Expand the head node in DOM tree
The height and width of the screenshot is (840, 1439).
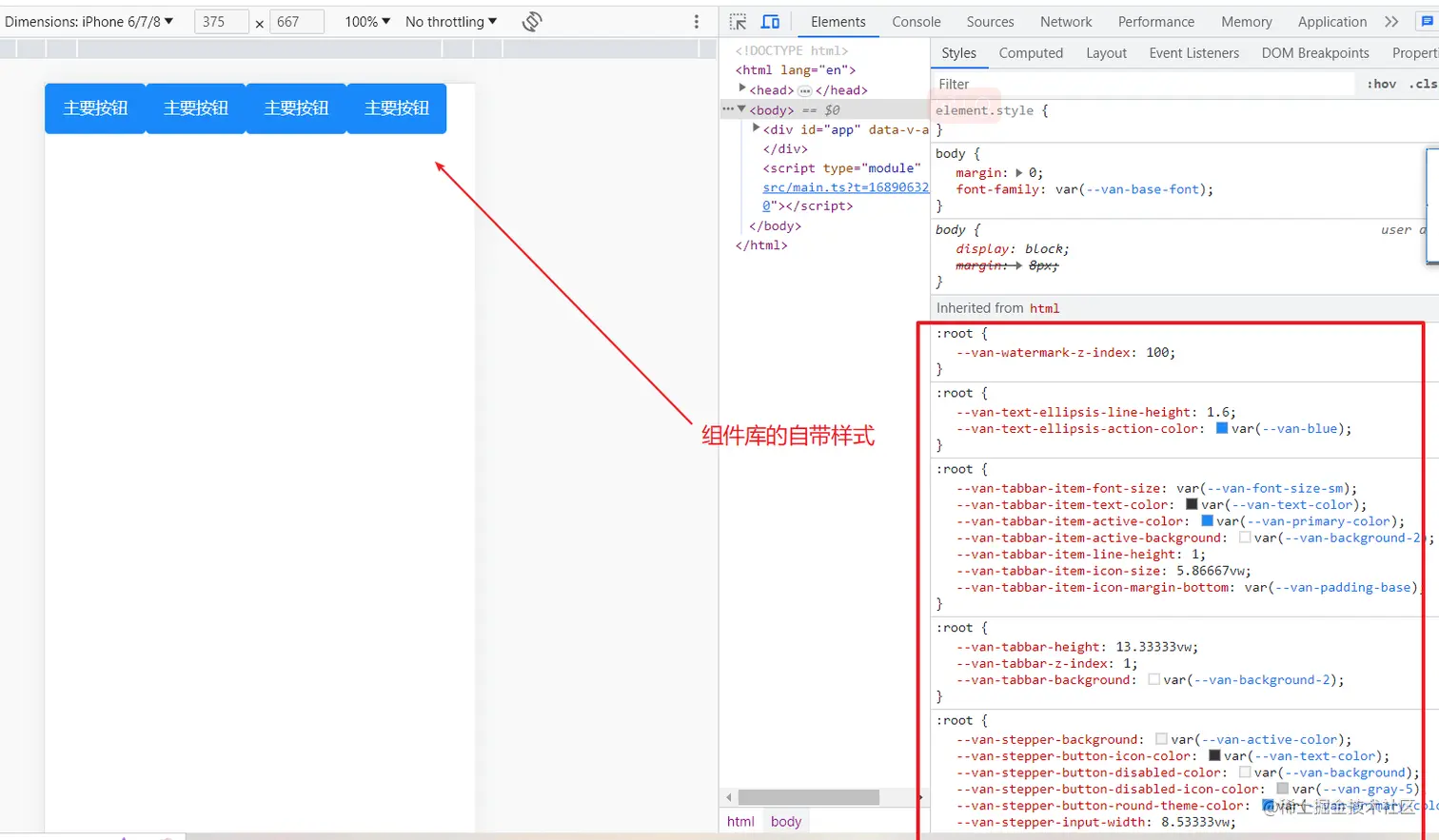coord(742,88)
